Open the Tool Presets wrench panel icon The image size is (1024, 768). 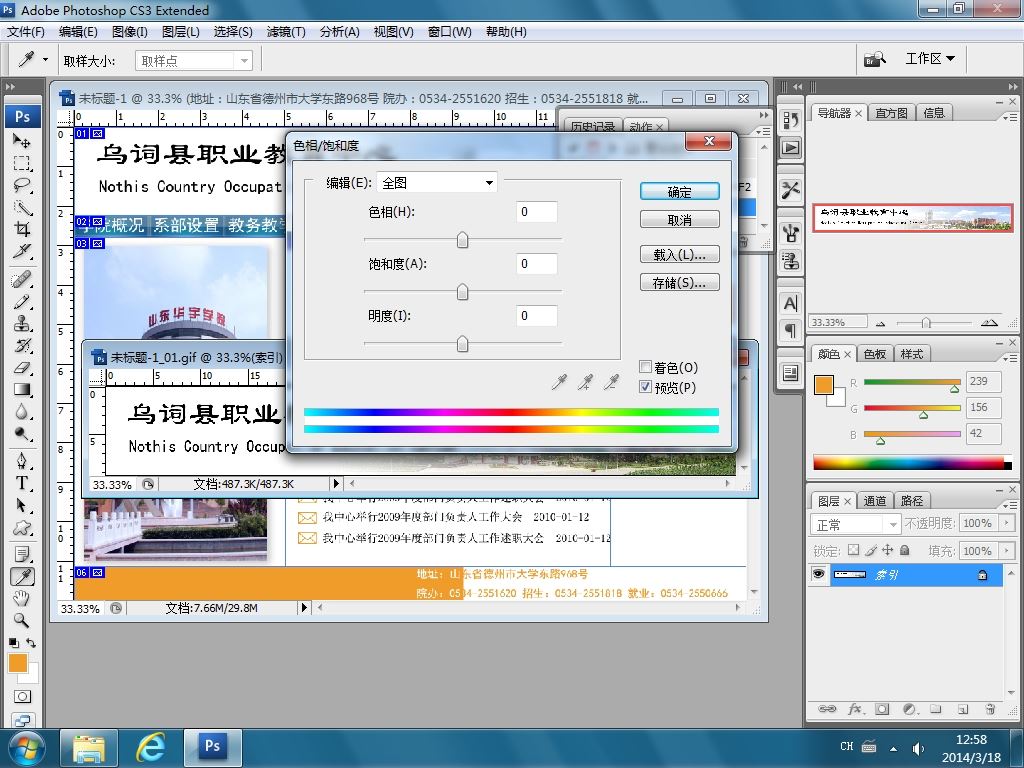point(790,190)
